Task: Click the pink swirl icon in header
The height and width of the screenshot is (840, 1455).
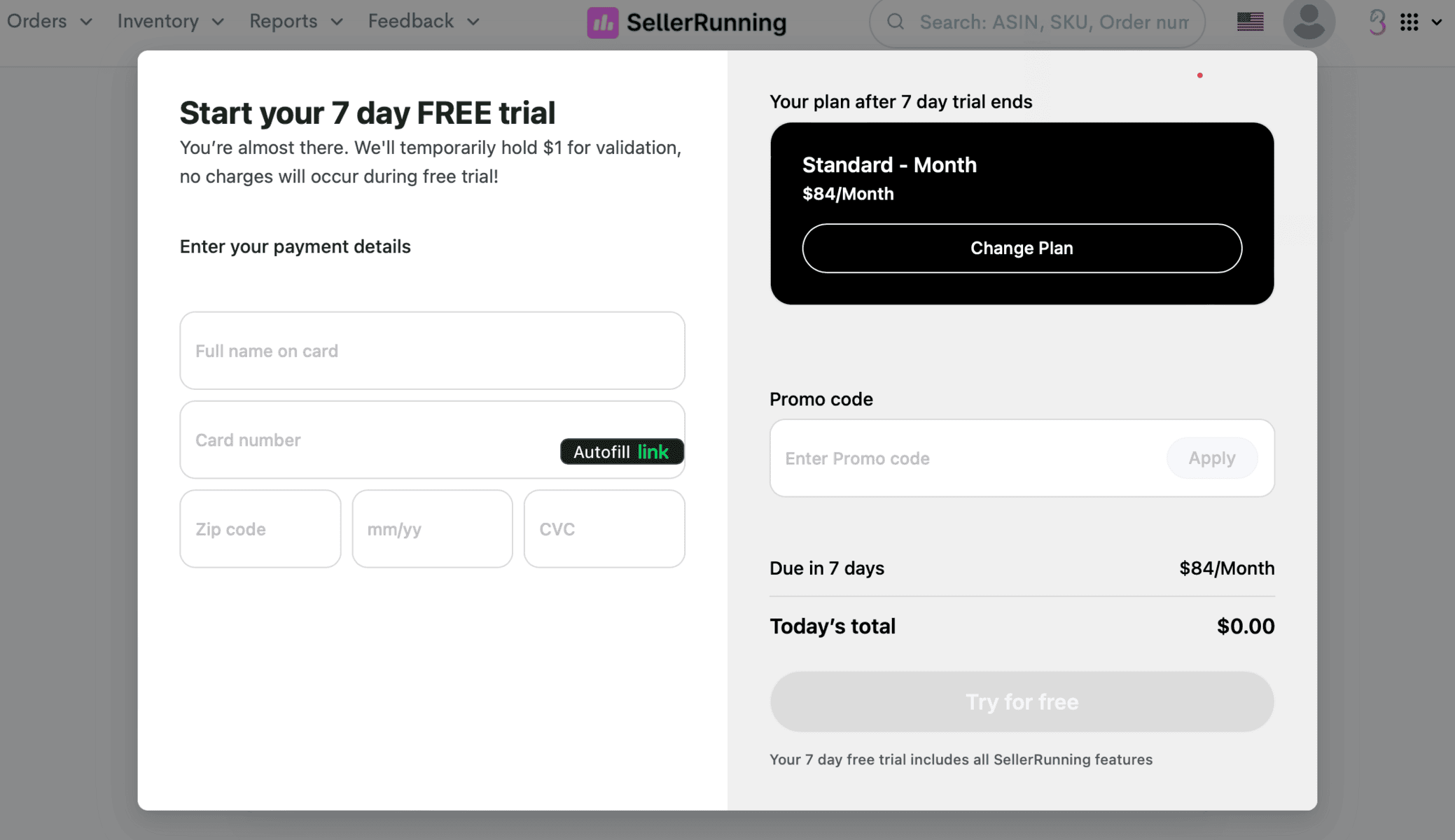Action: 1377,22
